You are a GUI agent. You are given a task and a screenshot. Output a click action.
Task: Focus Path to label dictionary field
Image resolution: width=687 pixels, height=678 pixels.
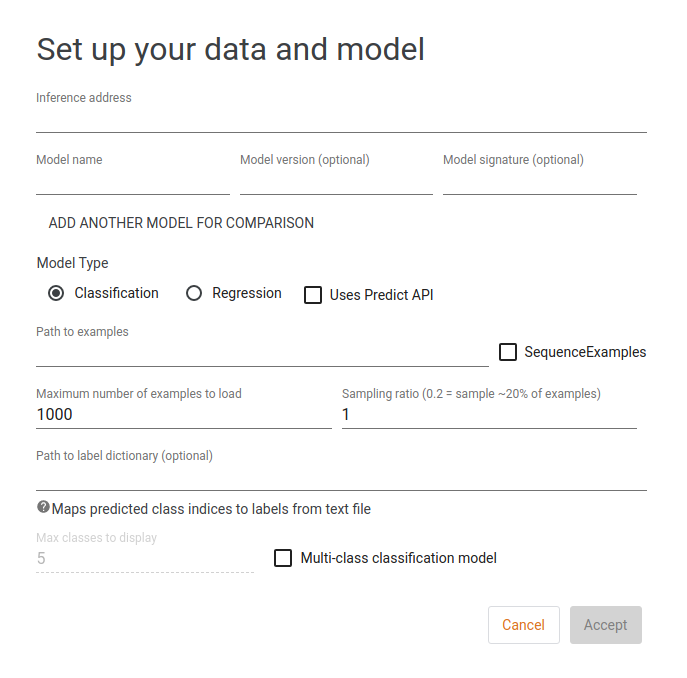click(x=341, y=478)
